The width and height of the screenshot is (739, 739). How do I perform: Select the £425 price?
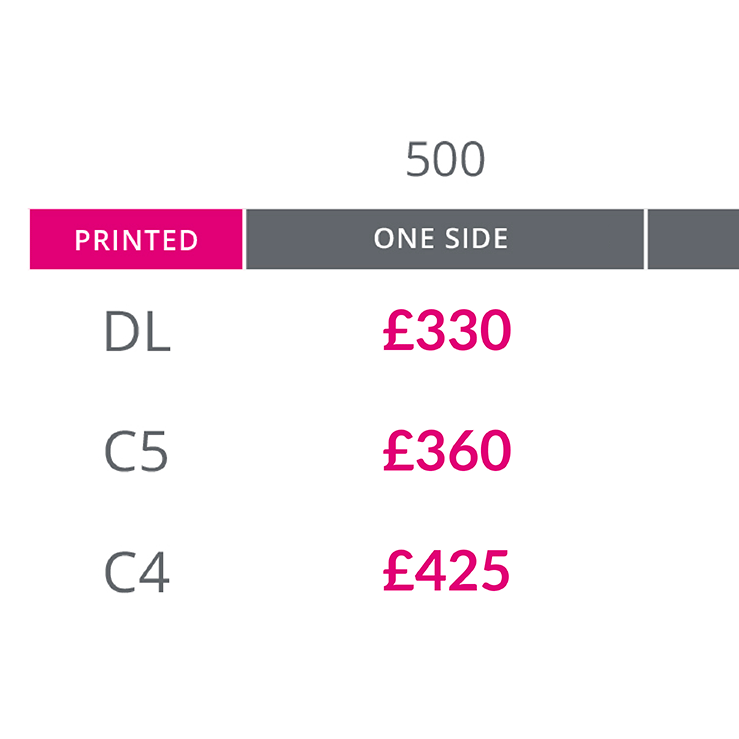(x=446, y=571)
